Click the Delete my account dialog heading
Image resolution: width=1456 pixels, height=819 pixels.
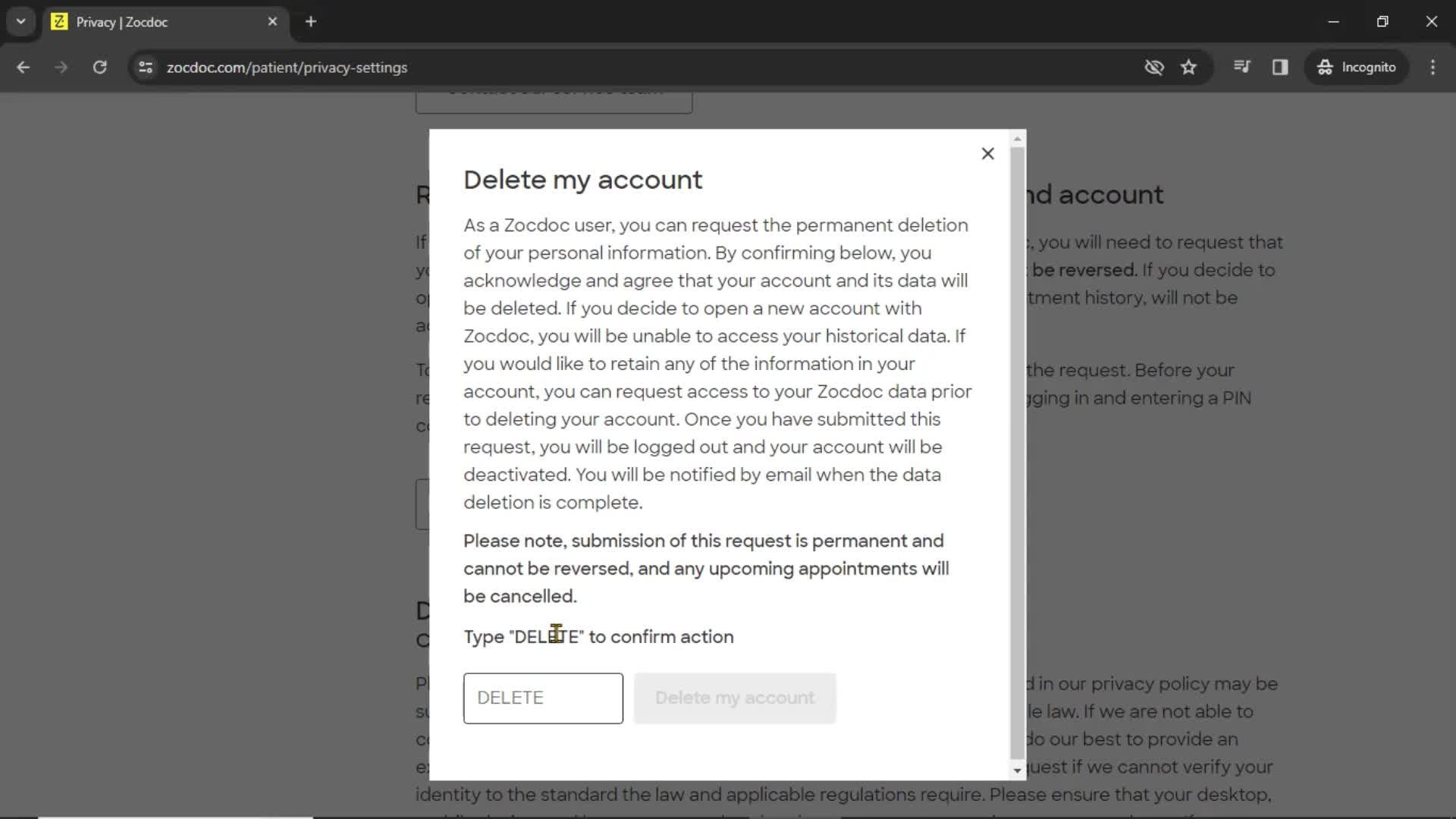click(582, 180)
